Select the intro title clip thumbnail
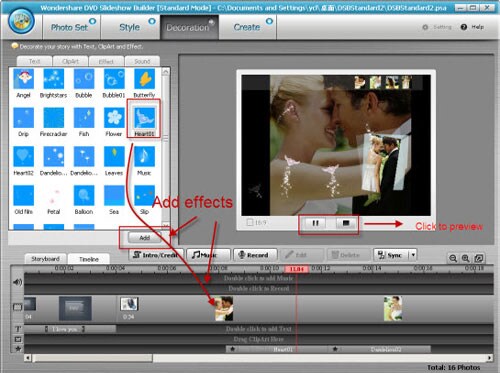The width and height of the screenshot is (500, 373). tap(75, 308)
